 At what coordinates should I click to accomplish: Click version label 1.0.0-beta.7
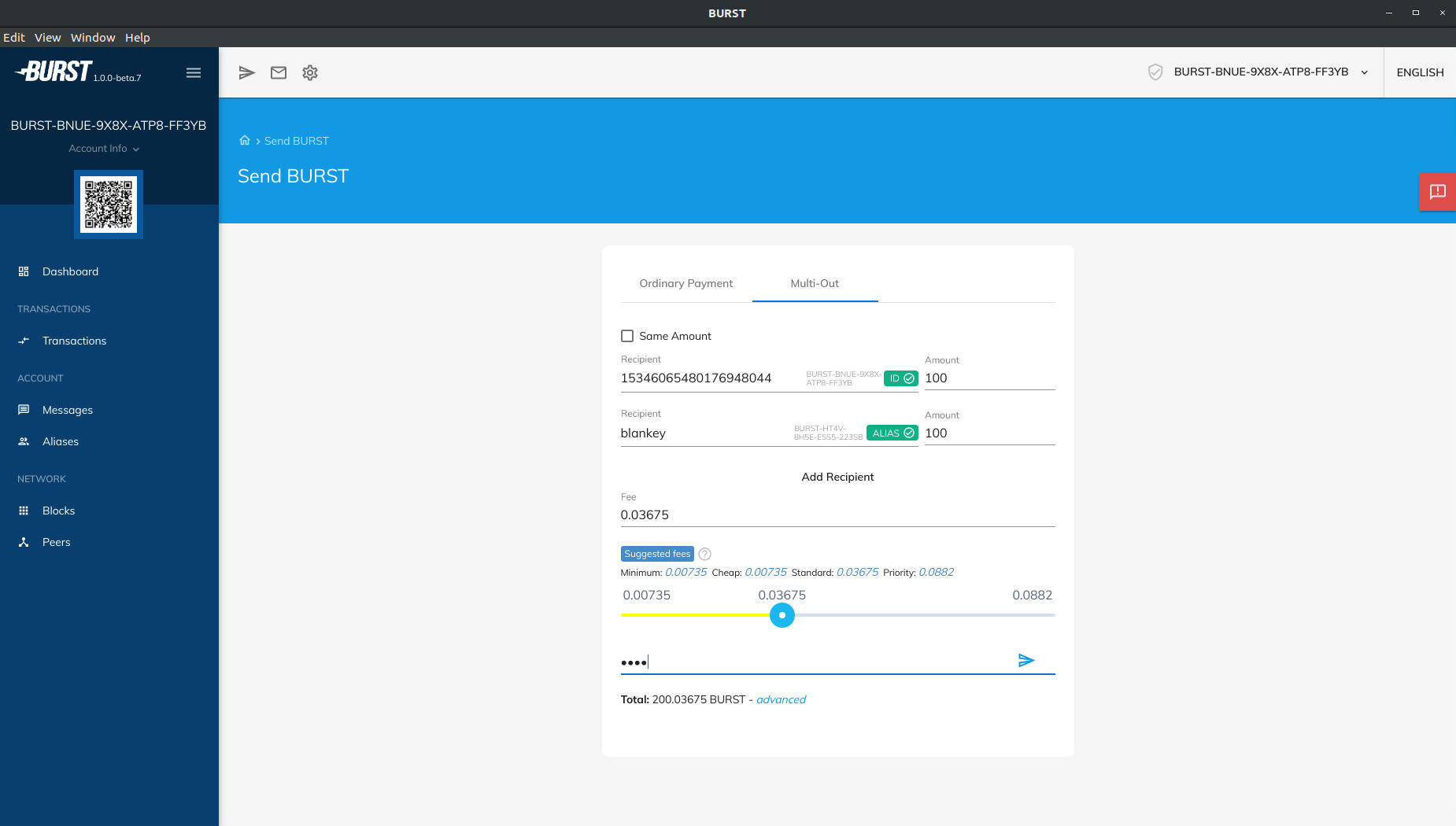117,78
